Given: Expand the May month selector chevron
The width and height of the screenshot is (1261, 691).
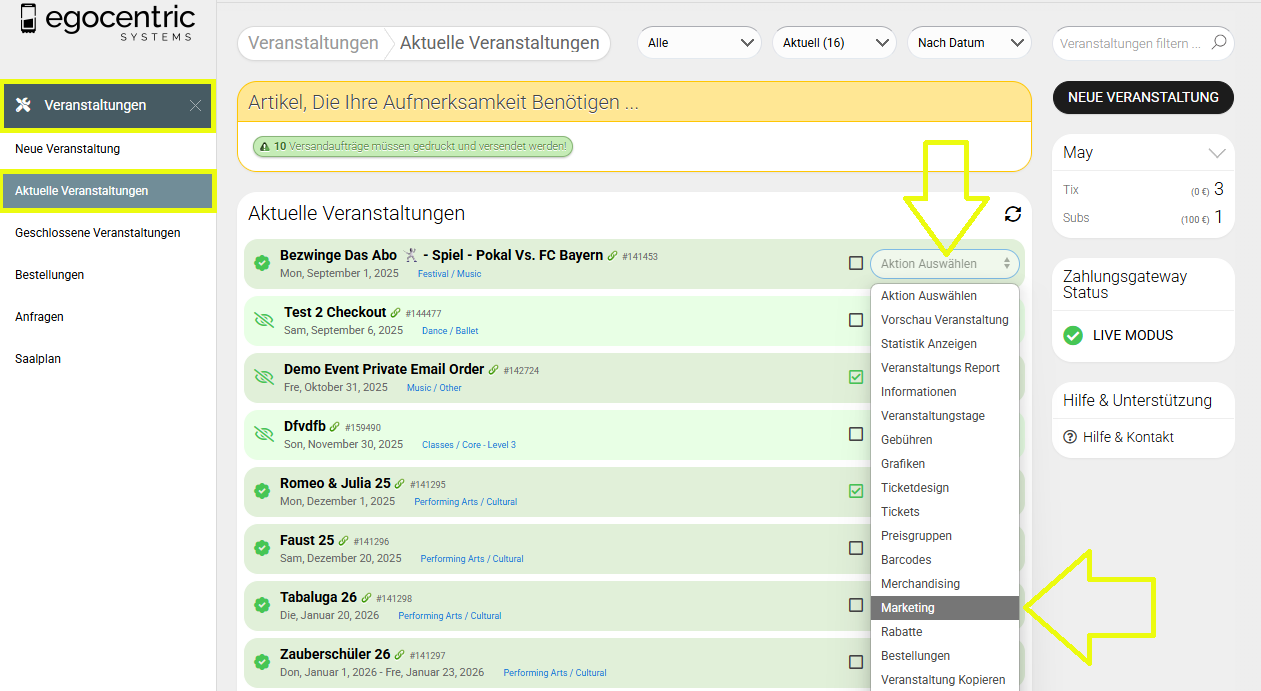Looking at the screenshot, I should [x=1216, y=153].
